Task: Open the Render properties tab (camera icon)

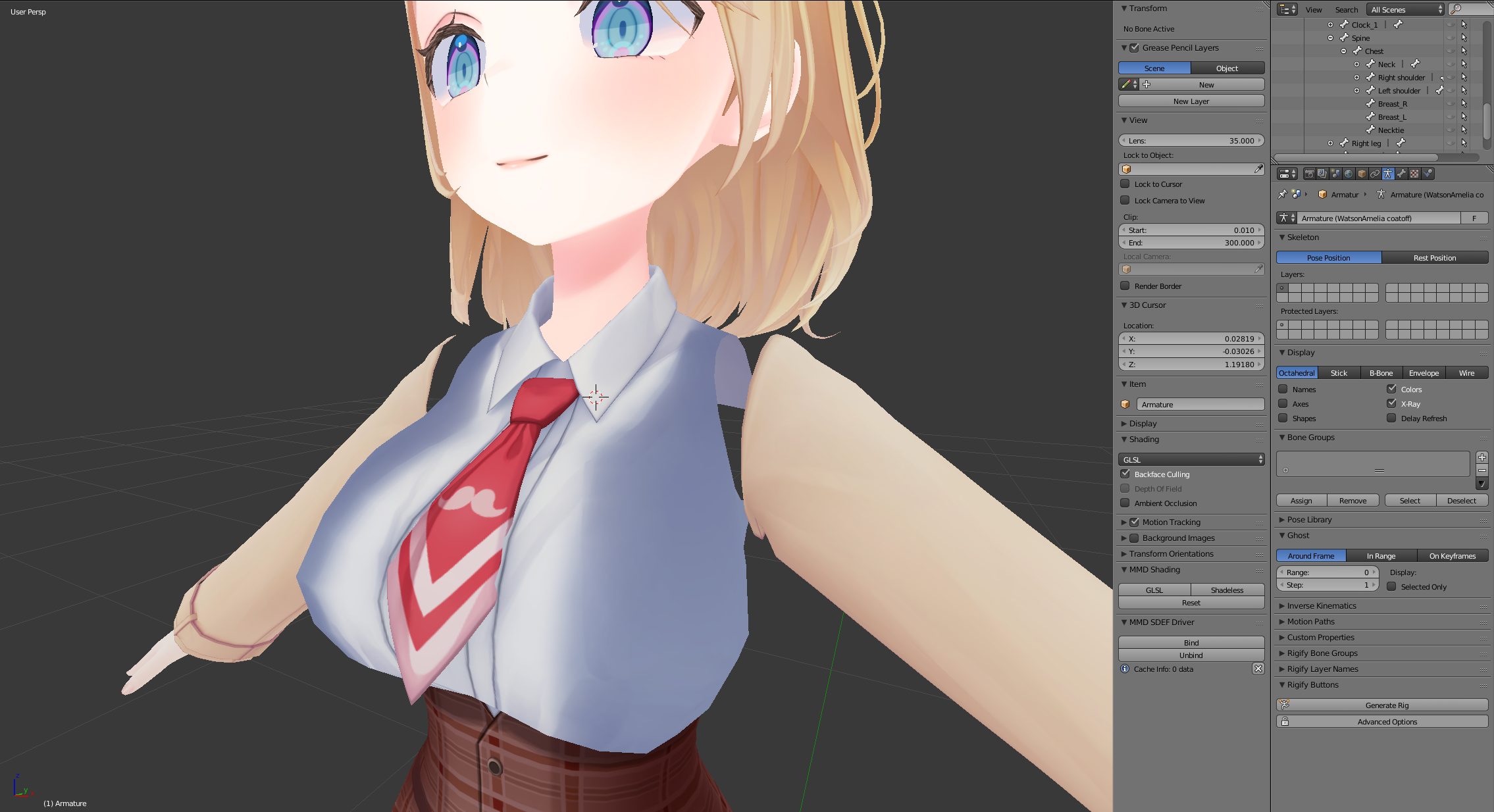Action: [x=1309, y=174]
